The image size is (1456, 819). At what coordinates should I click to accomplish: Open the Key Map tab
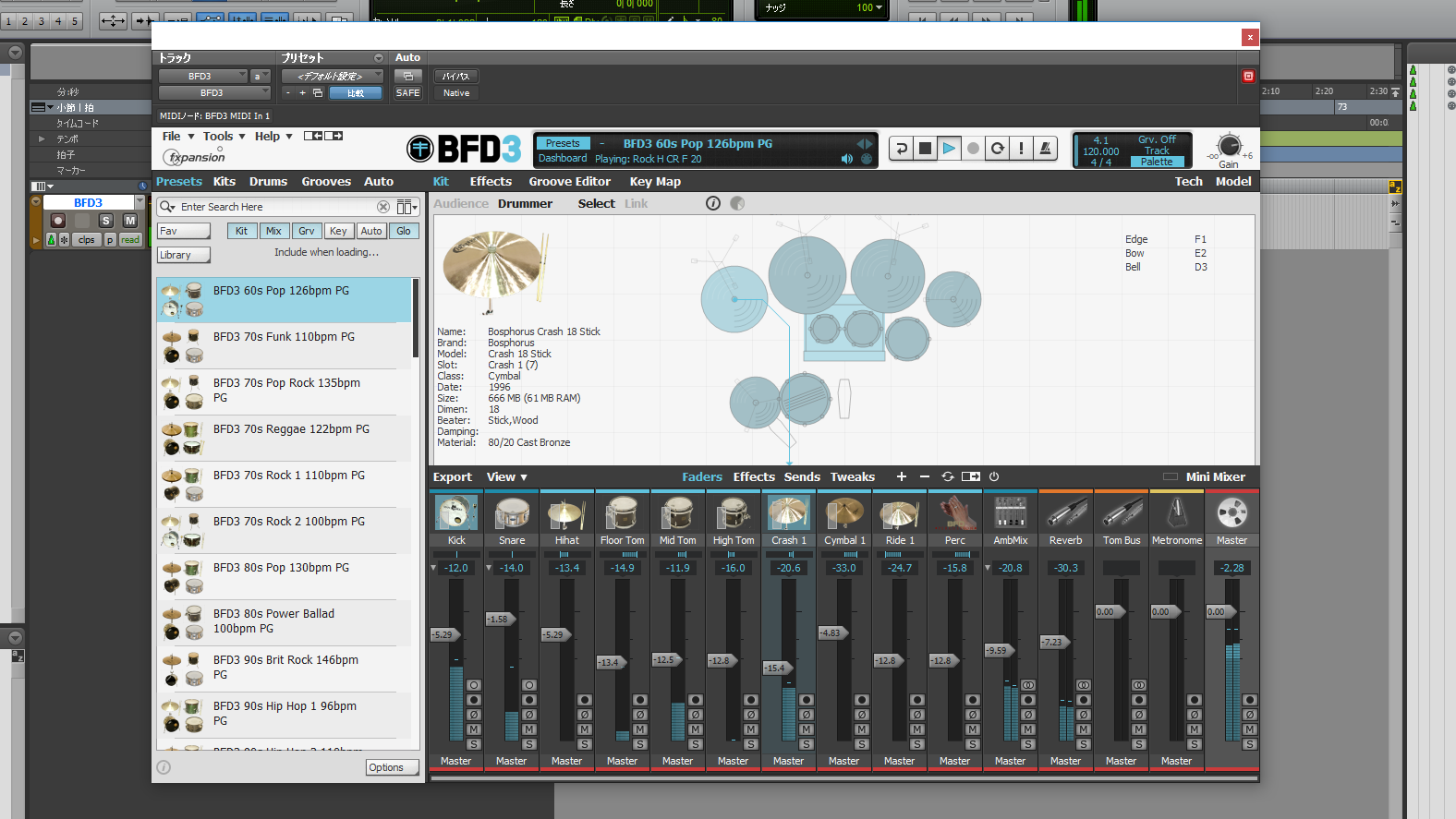pyautogui.click(x=655, y=181)
